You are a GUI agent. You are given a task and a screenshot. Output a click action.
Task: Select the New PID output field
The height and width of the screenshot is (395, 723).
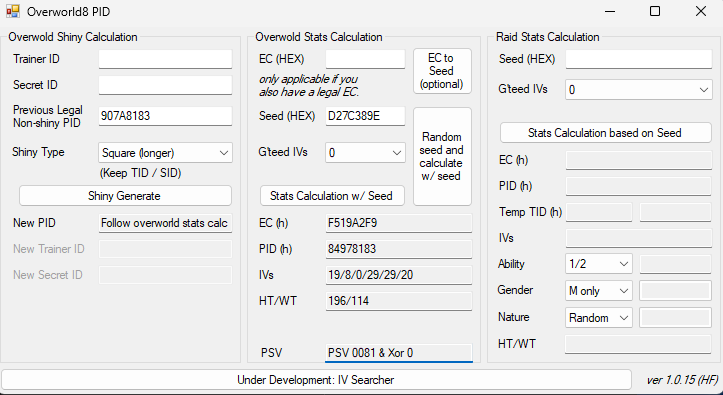165,223
